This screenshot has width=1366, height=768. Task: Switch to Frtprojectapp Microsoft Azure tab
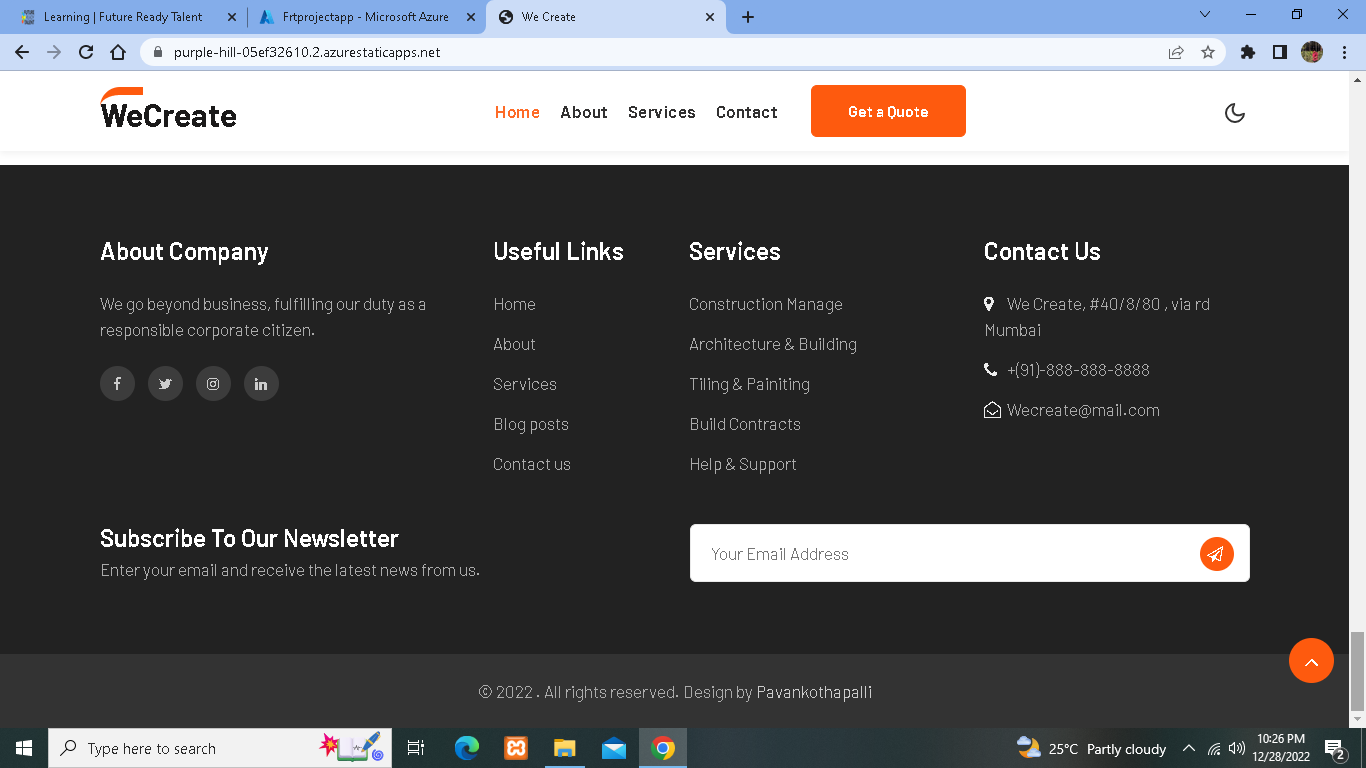[365, 17]
